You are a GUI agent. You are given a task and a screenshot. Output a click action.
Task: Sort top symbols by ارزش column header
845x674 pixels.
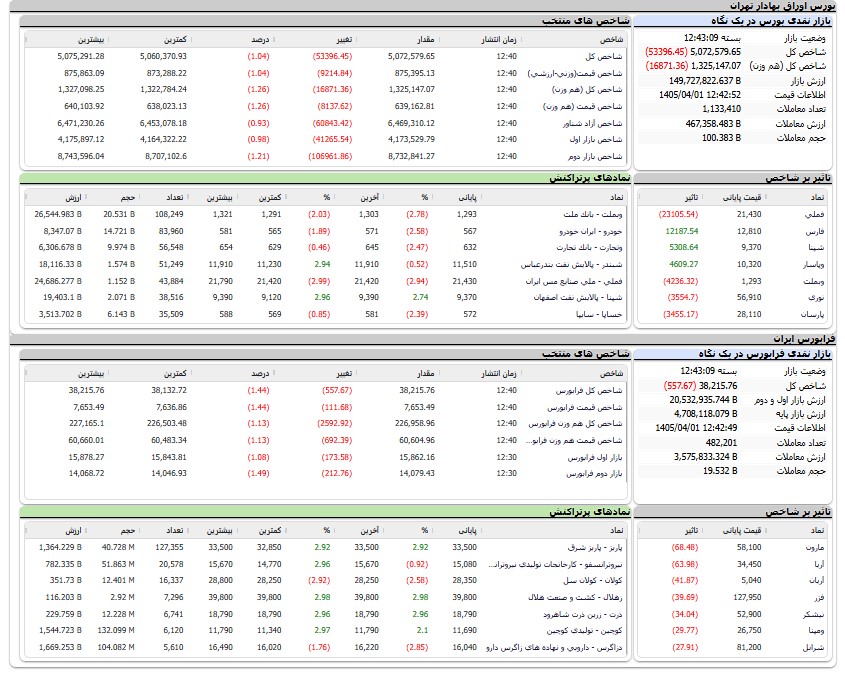pyautogui.click(x=73, y=198)
